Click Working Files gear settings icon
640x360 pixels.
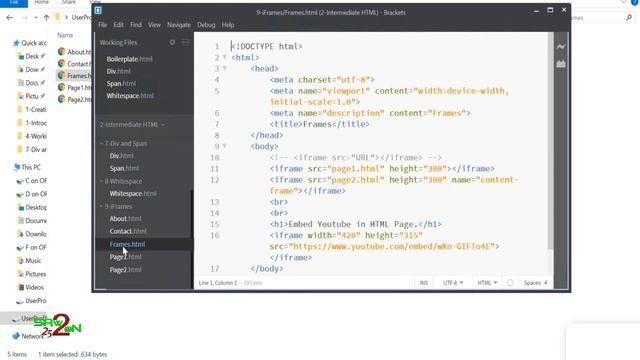pyautogui.click(x=172, y=42)
